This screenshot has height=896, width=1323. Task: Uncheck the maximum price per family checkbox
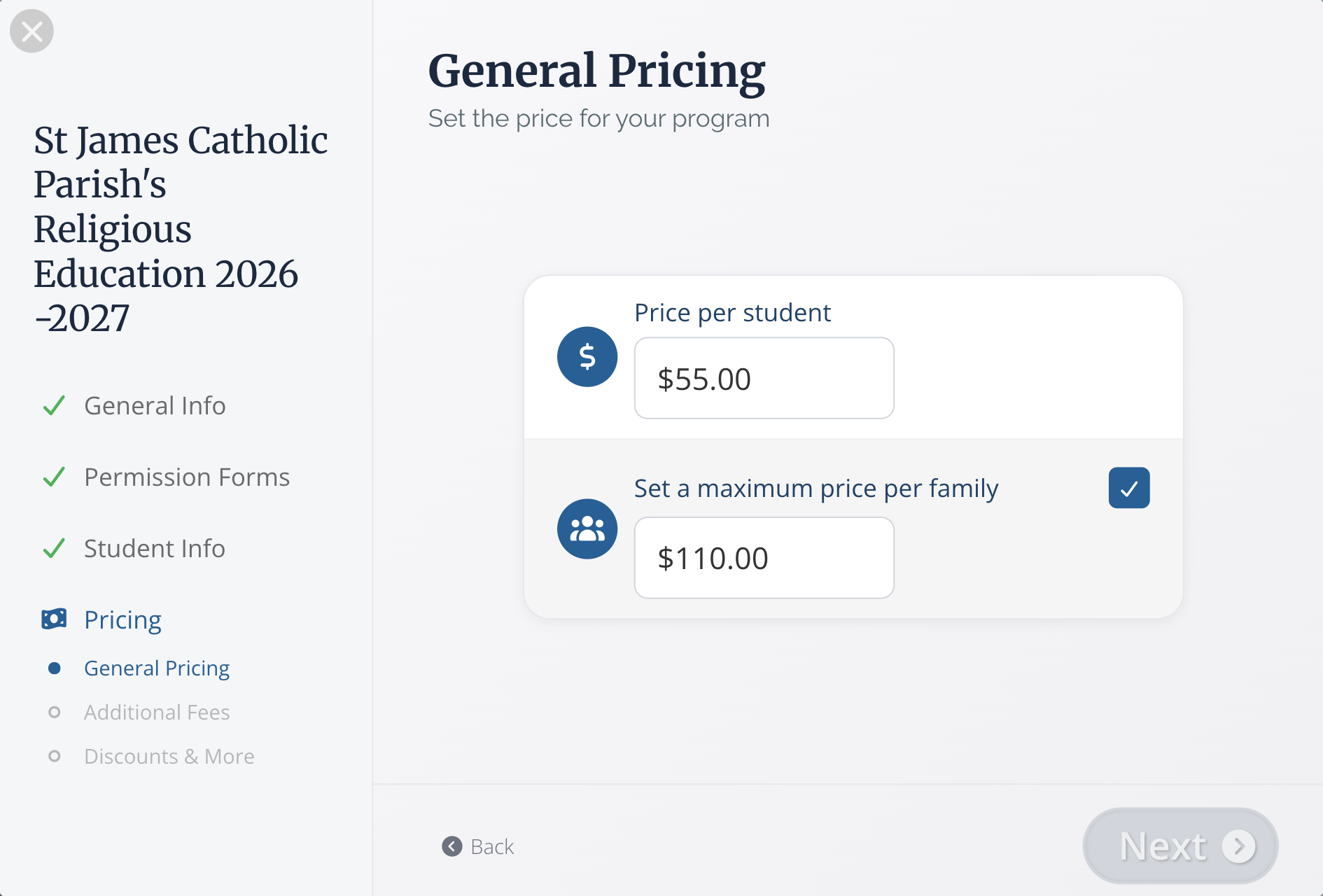point(1128,488)
